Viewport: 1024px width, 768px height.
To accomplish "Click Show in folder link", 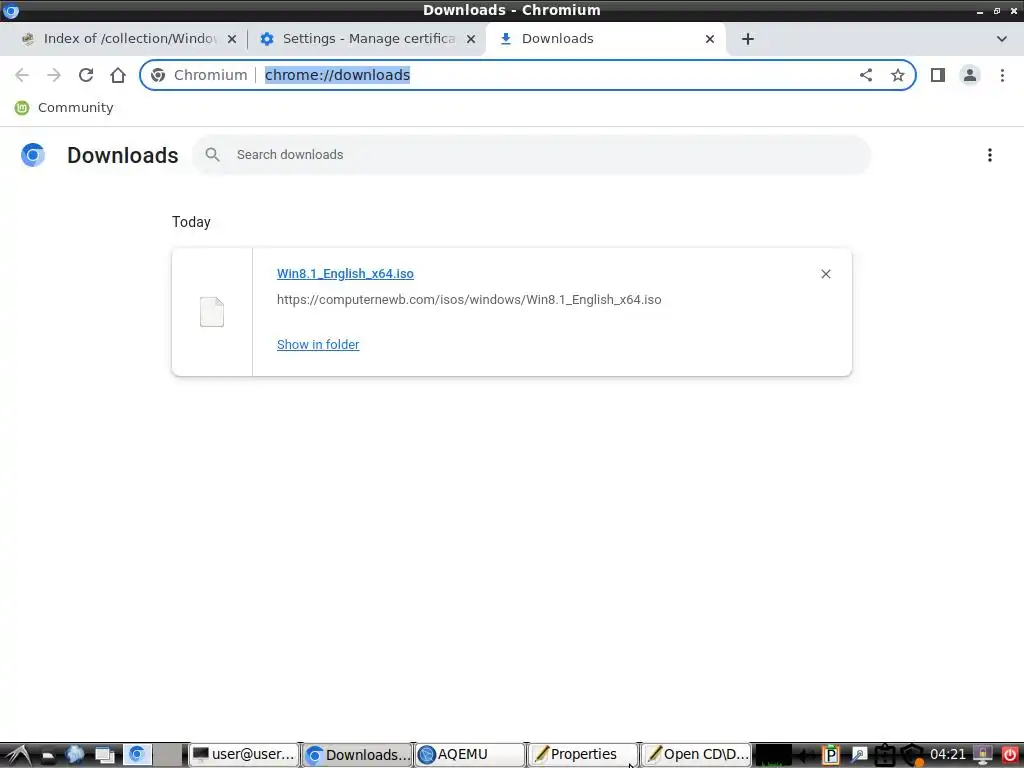I will click(318, 344).
